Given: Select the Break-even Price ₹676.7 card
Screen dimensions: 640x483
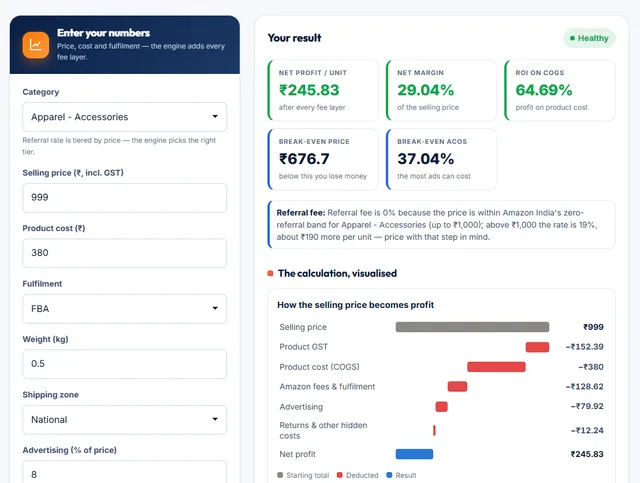Looking at the screenshot, I should pyautogui.click(x=323, y=159).
